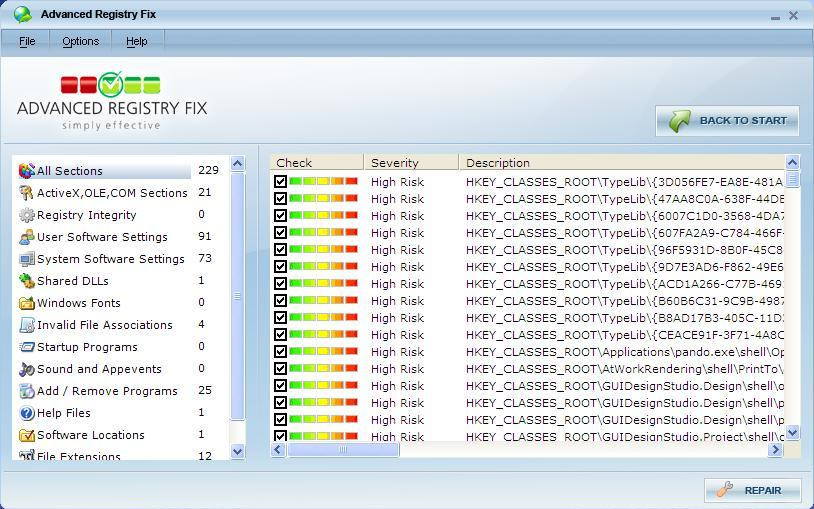Click the System Software Settings count 73
Image resolution: width=814 pixels, height=509 pixels.
click(205, 258)
